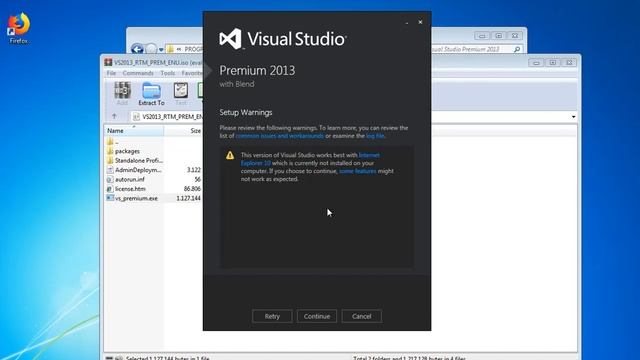Open Explorer recent locations dropdown arrow
This screenshot has width=640, height=360.
(161, 50)
